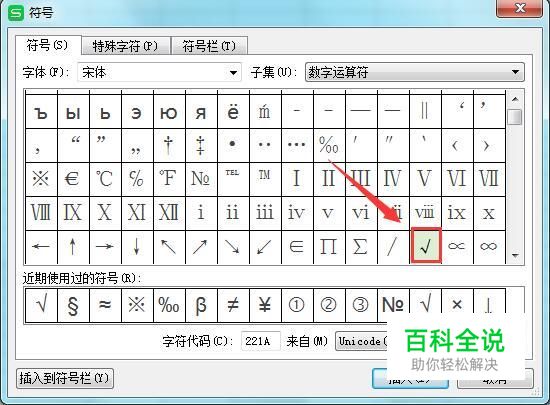This screenshot has width=550, height=405.
Task: Select the degree Celsius ℃ symbol
Action: point(105,179)
